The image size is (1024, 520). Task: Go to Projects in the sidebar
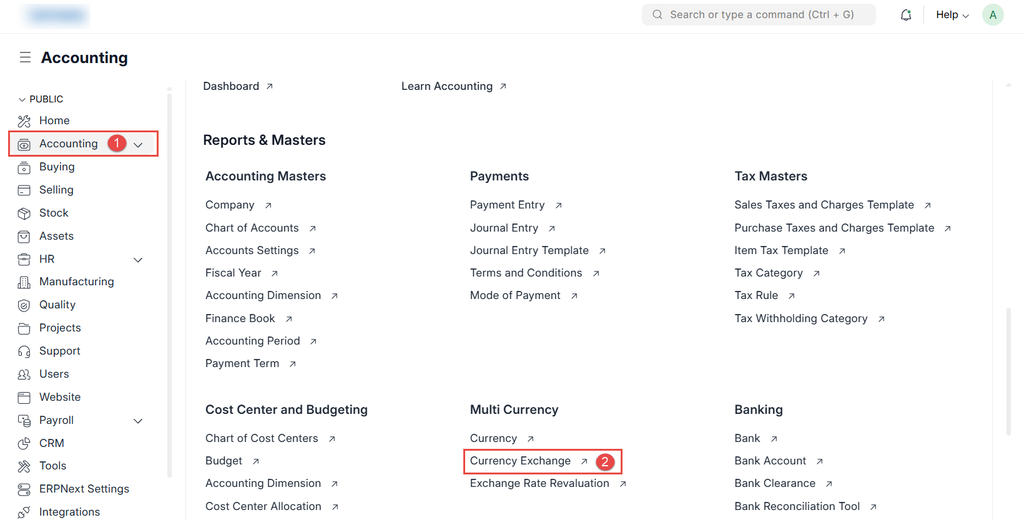60,328
